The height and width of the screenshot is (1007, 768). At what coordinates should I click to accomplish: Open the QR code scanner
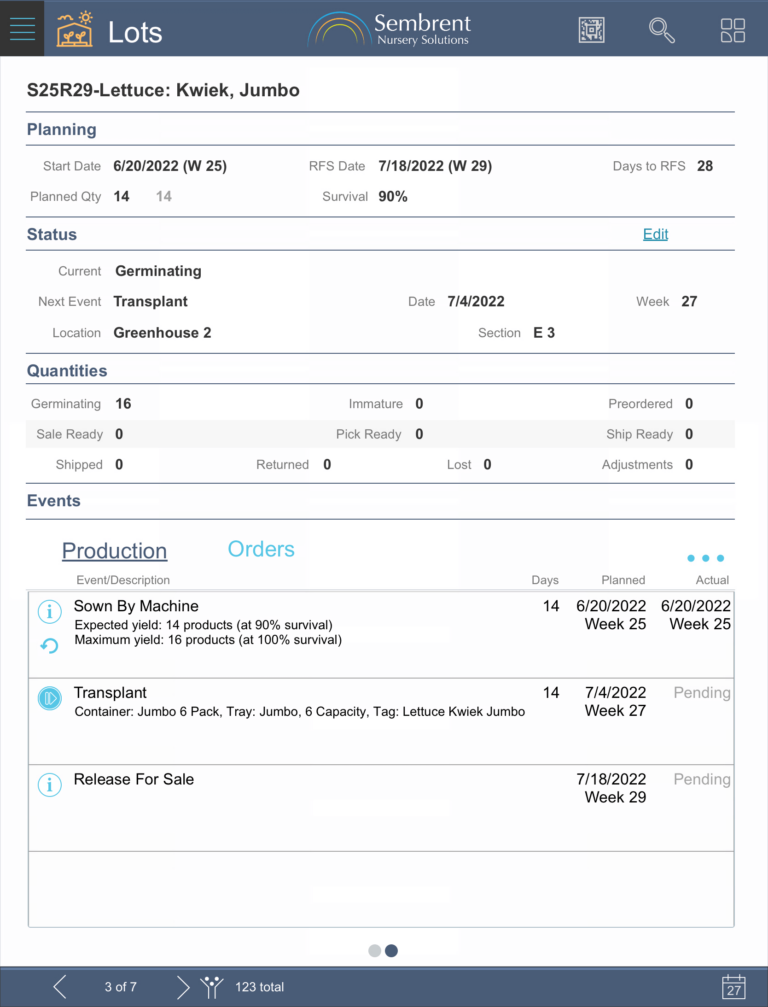tap(592, 30)
